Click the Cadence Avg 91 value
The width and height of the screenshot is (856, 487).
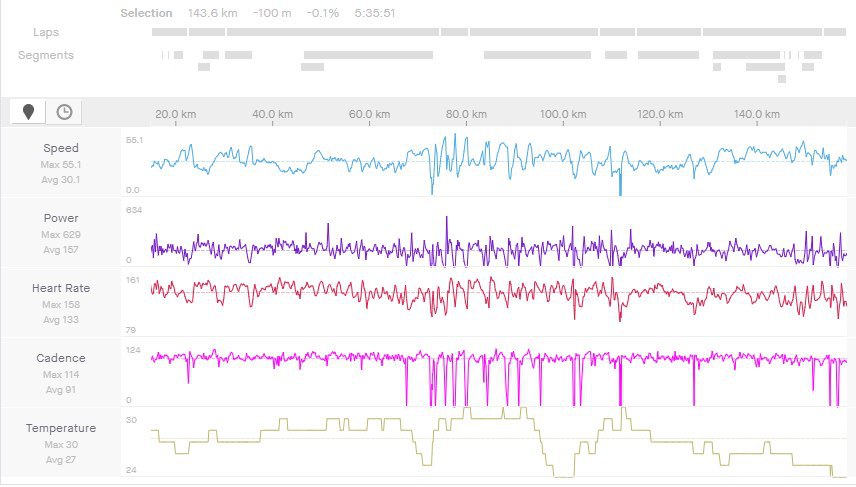pyautogui.click(x=61, y=390)
